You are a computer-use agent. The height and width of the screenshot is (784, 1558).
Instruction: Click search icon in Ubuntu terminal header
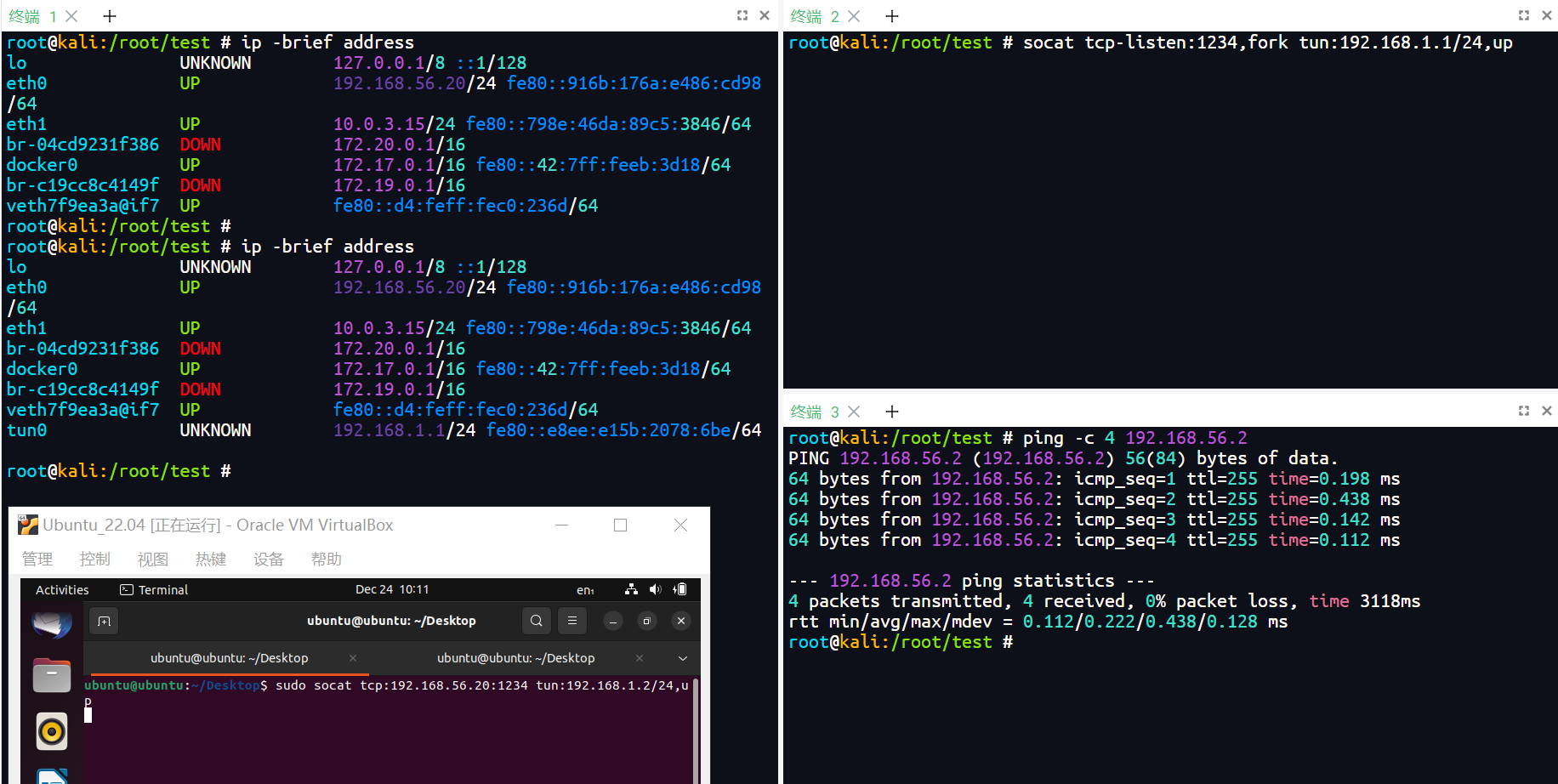click(537, 621)
